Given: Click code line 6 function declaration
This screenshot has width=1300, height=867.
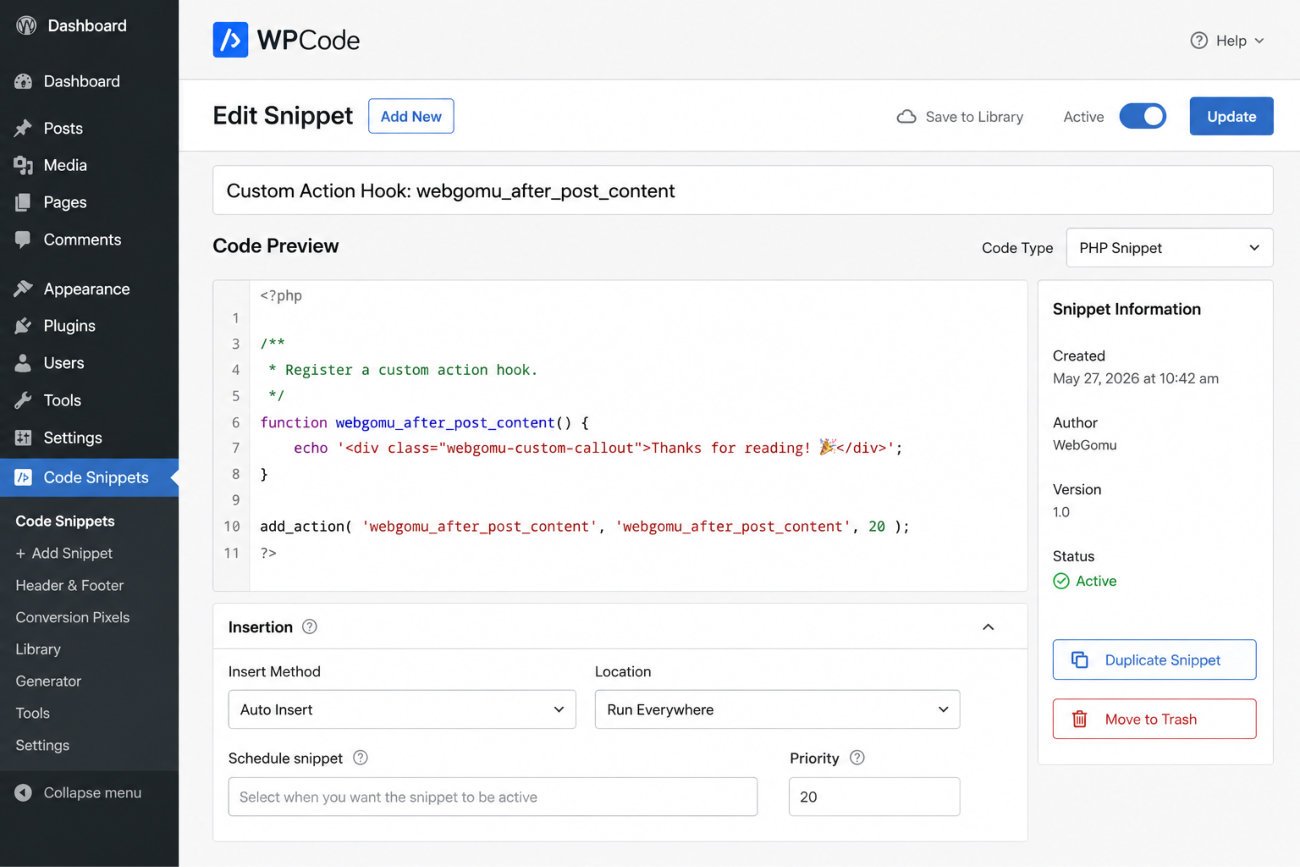Looking at the screenshot, I should point(424,422).
